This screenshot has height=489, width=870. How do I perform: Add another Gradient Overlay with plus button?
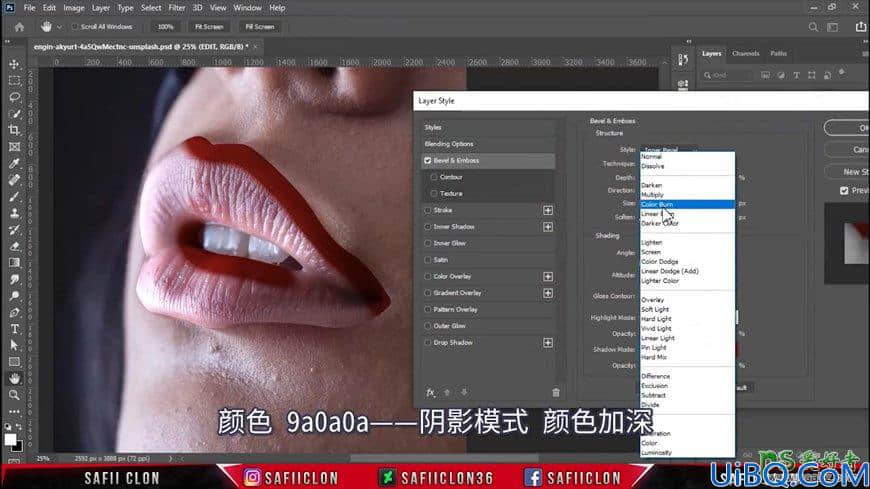[x=548, y=293]
